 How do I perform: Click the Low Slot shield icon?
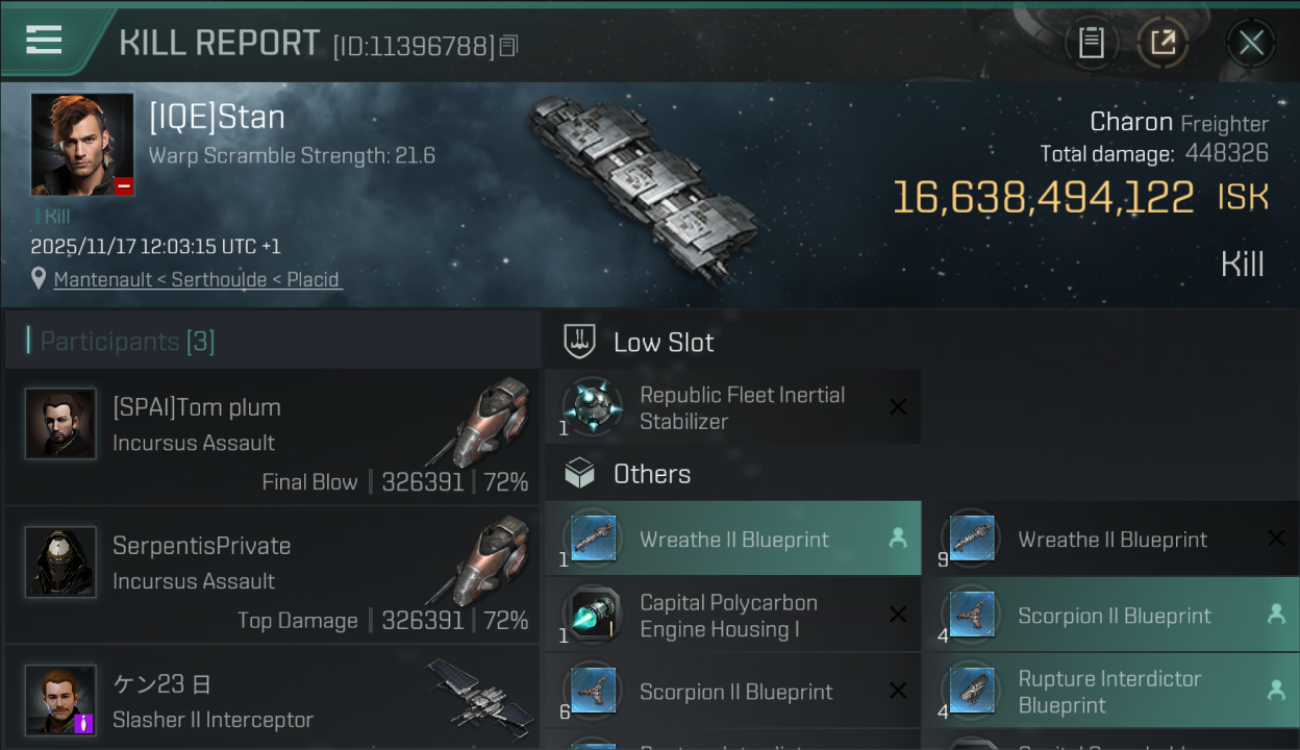point(580,342)
